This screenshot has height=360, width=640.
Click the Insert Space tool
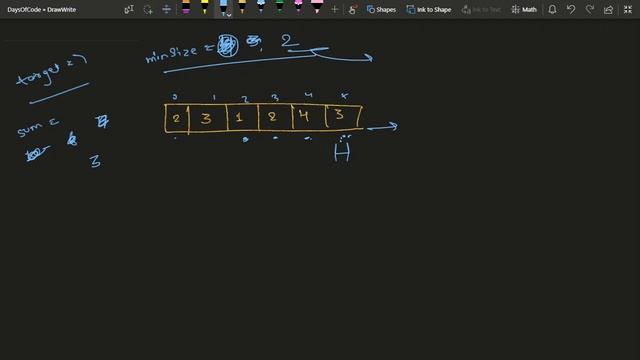coord(167,9)
